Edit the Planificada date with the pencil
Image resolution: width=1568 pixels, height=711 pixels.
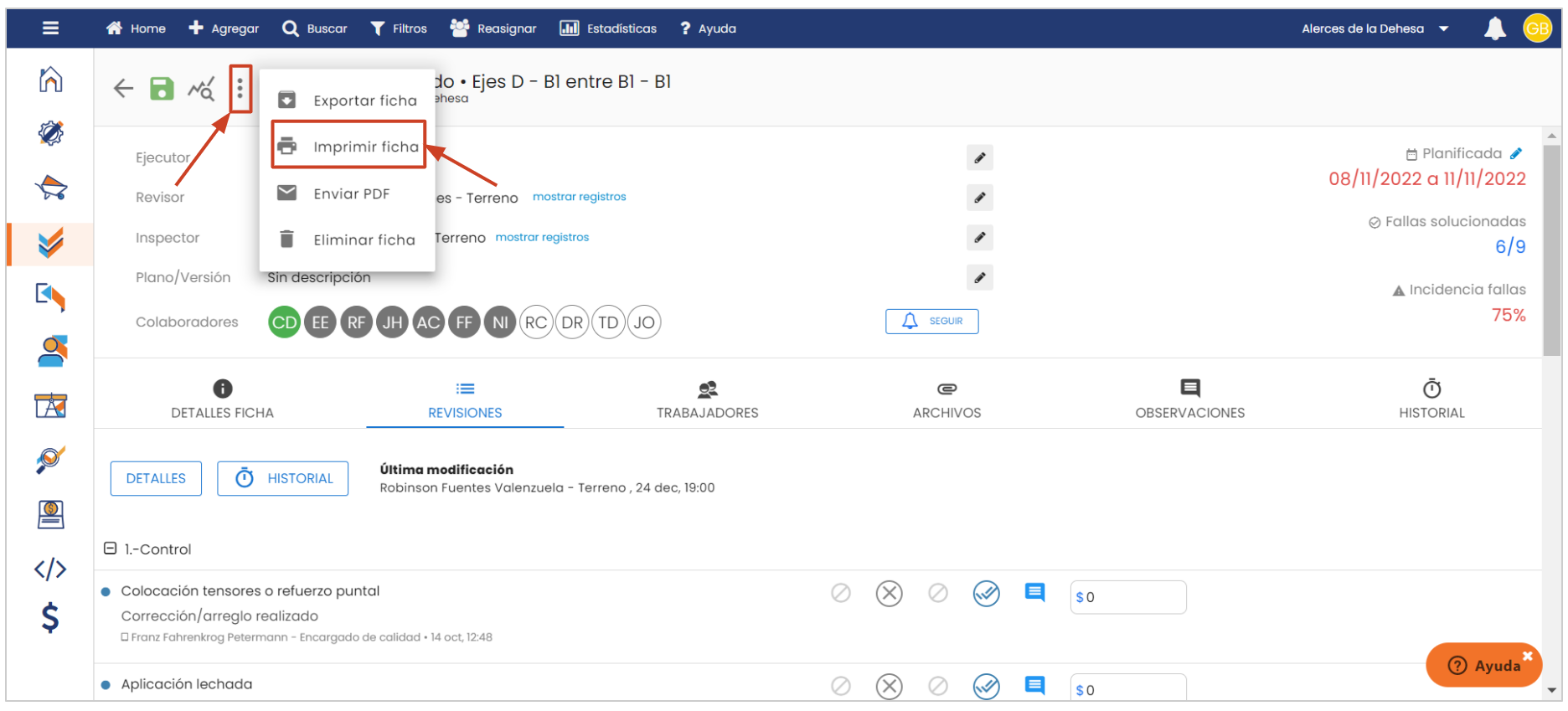(1516, 154)
